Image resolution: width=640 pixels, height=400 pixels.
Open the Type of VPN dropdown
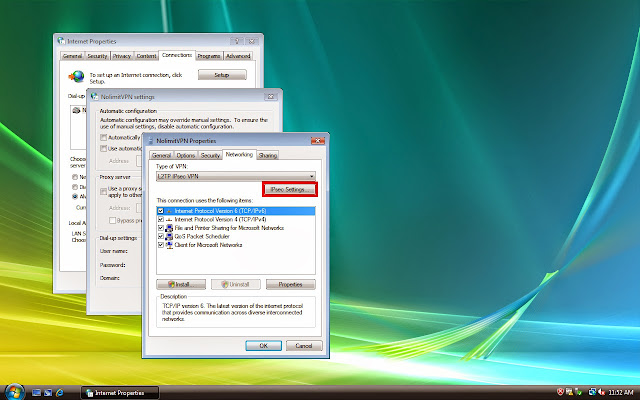[x=236, y=176]
